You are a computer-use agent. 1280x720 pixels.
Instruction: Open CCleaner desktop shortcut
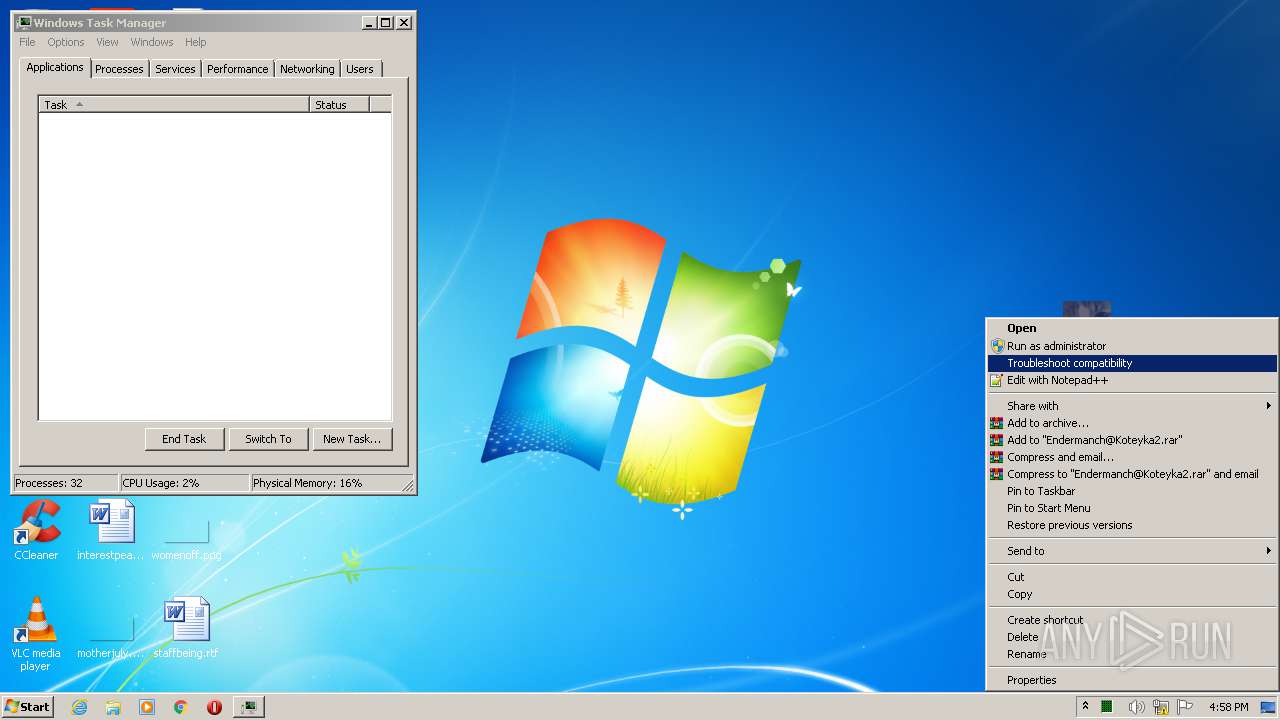(36, 530)
